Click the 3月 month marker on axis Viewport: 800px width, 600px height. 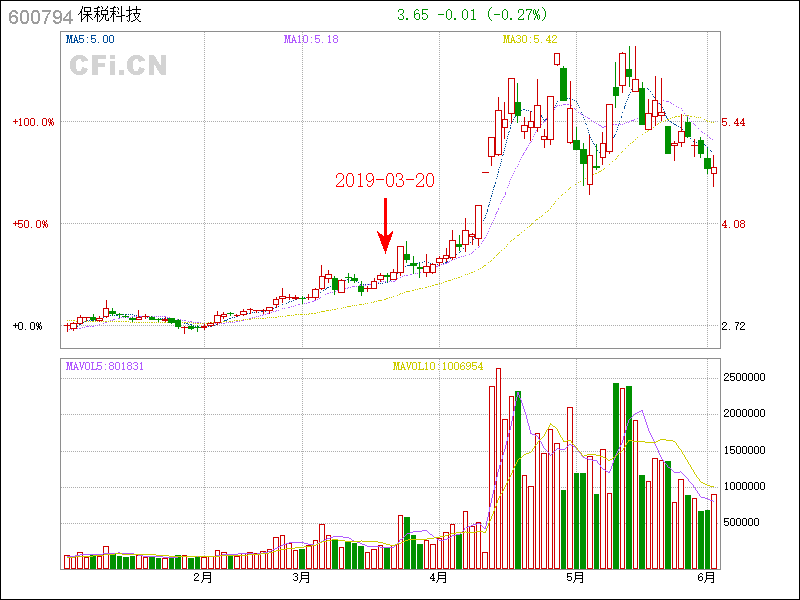(301, 577)
